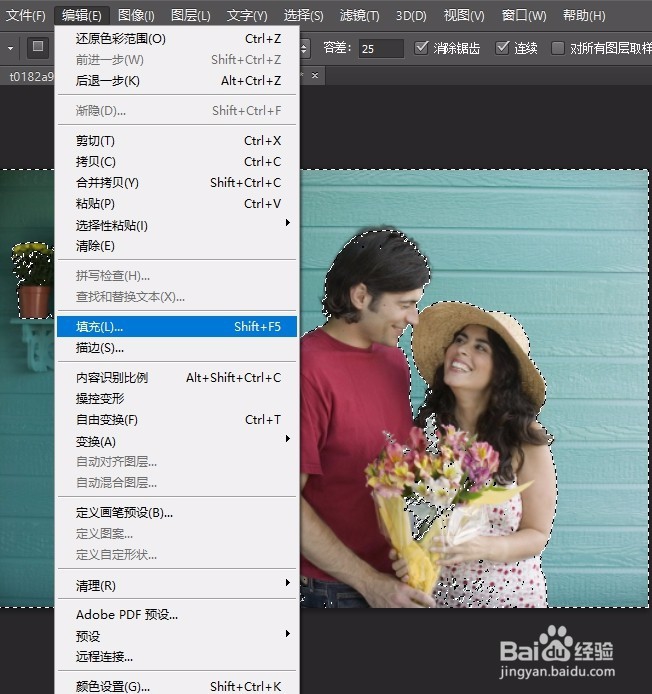Choose 还原色彩范围(O) to undo

point(177,39)
